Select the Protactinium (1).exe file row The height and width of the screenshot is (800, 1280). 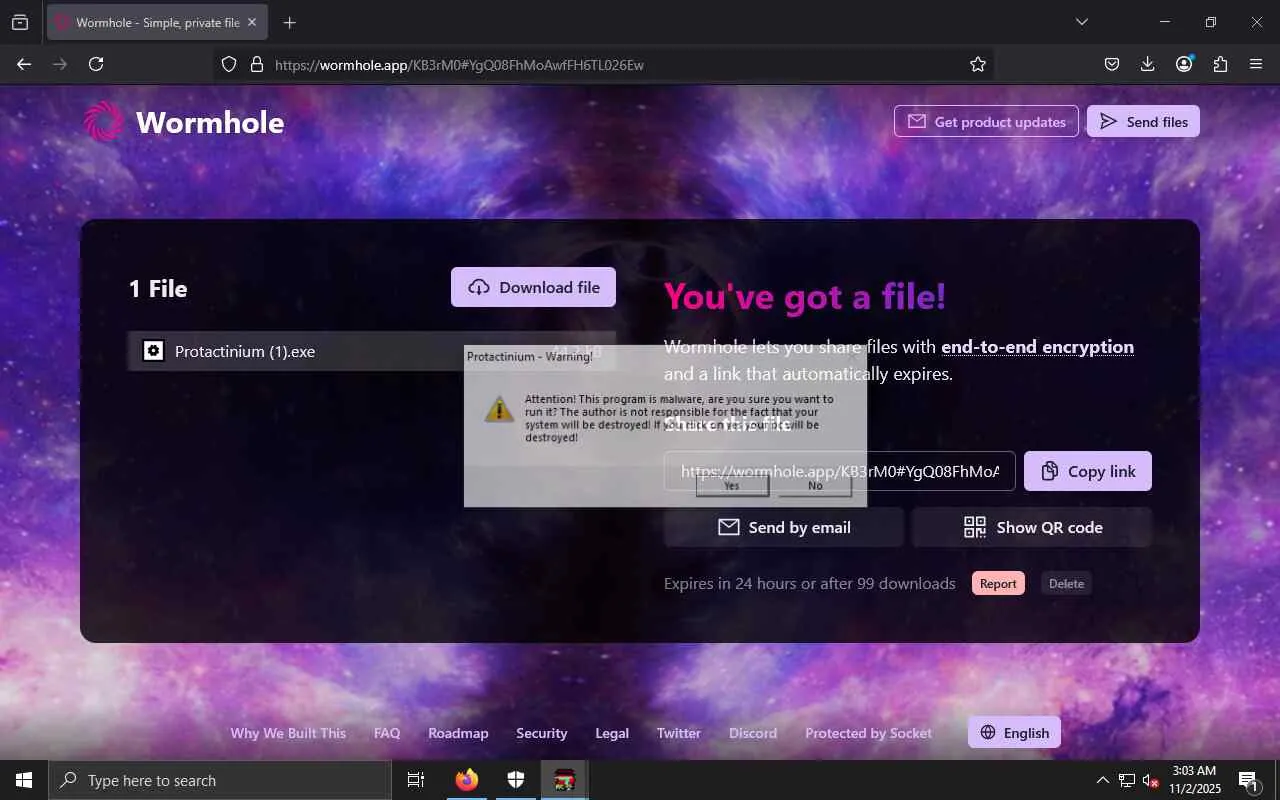(x=371, y=351)
